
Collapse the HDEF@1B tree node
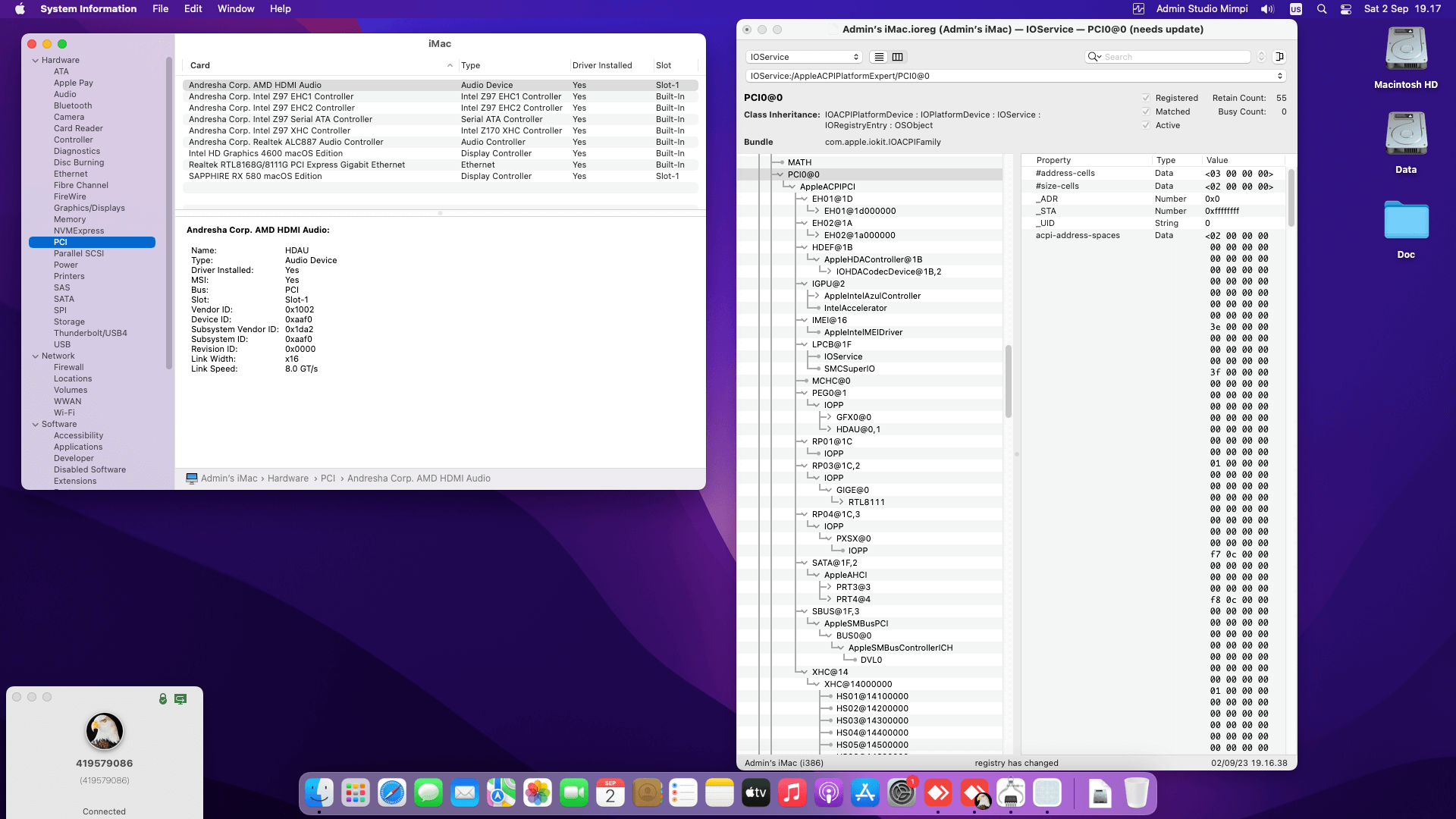click(x=803, y=247)
